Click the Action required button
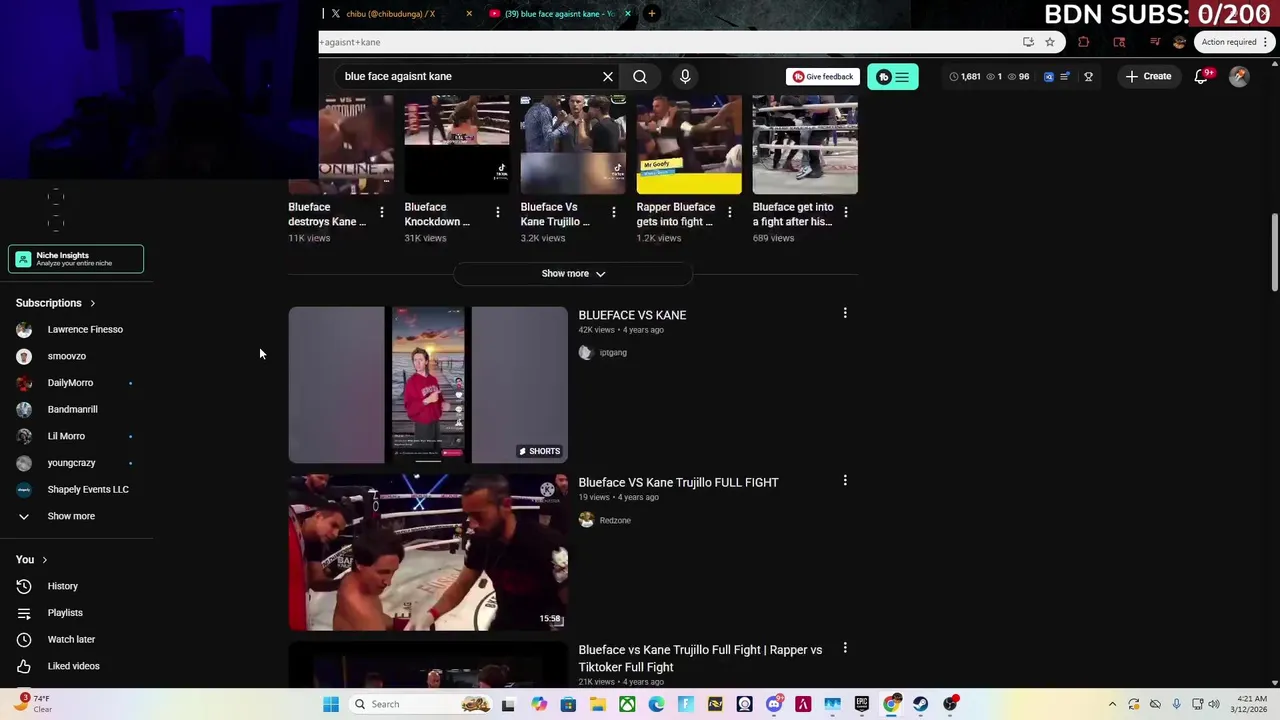Image resolution: width=1280 pixels, height=720 pixels. pos(1234,42)
